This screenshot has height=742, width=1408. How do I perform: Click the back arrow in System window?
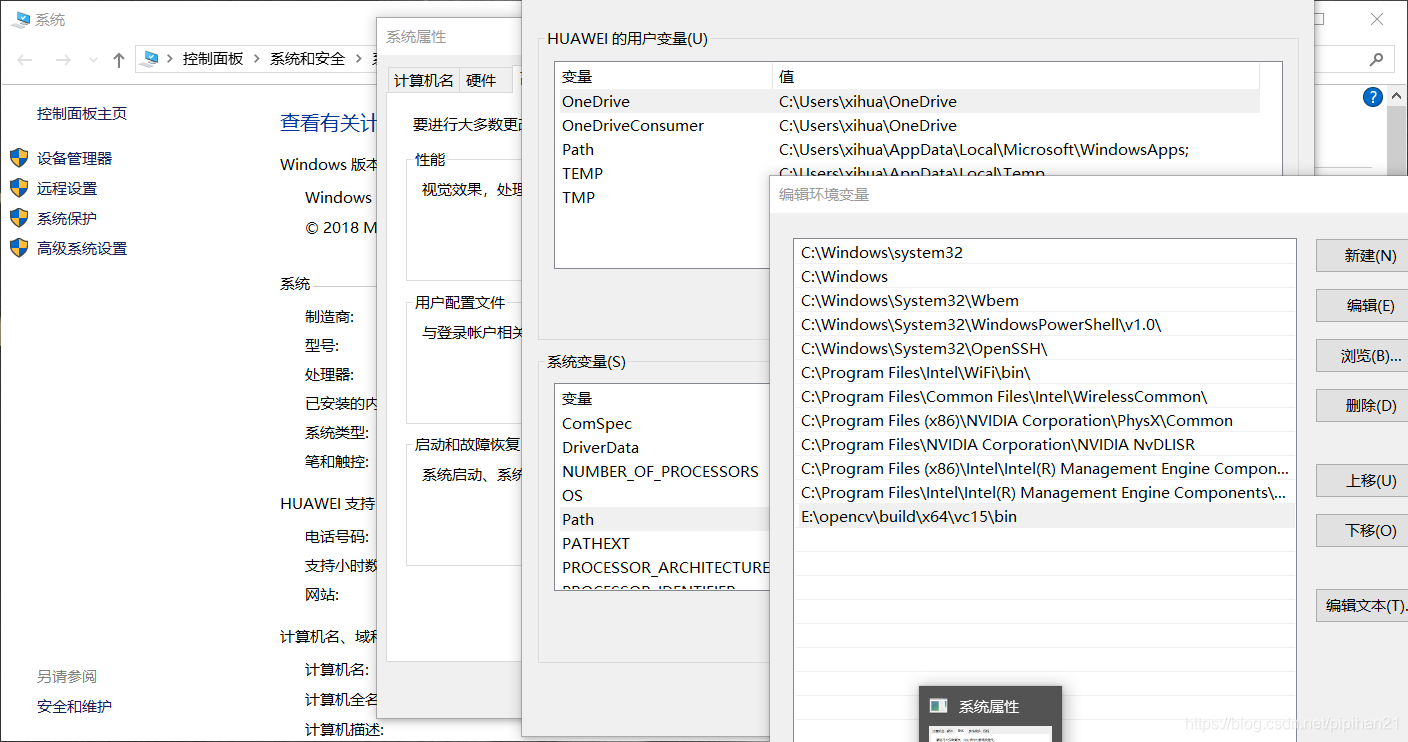point(25,60)
